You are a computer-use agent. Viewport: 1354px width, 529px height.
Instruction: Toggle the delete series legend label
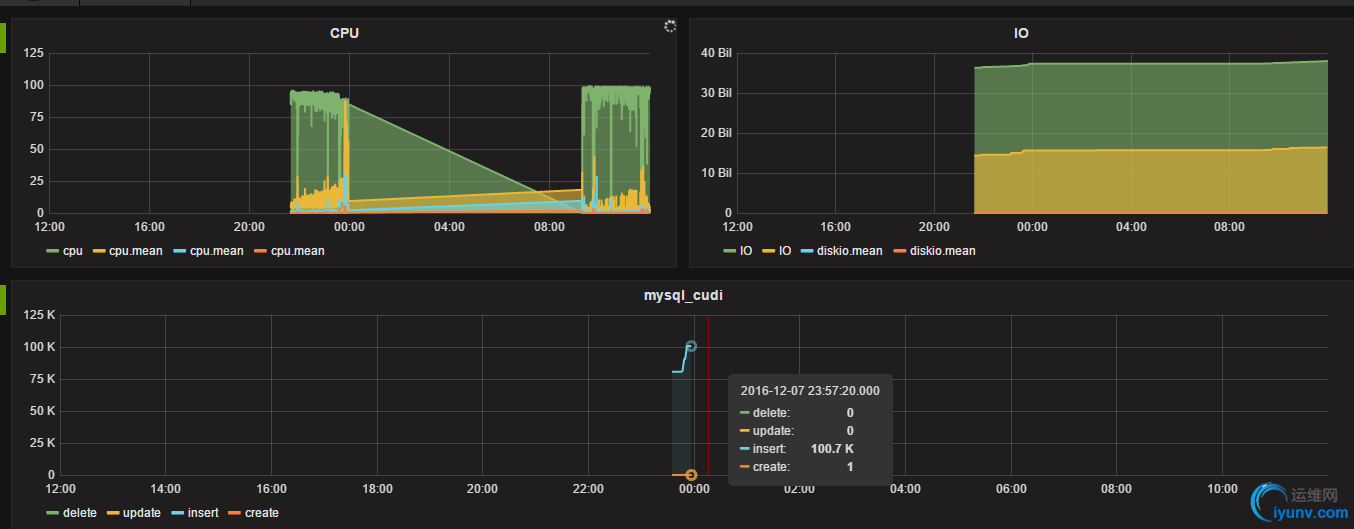click(x=80, y=513)
